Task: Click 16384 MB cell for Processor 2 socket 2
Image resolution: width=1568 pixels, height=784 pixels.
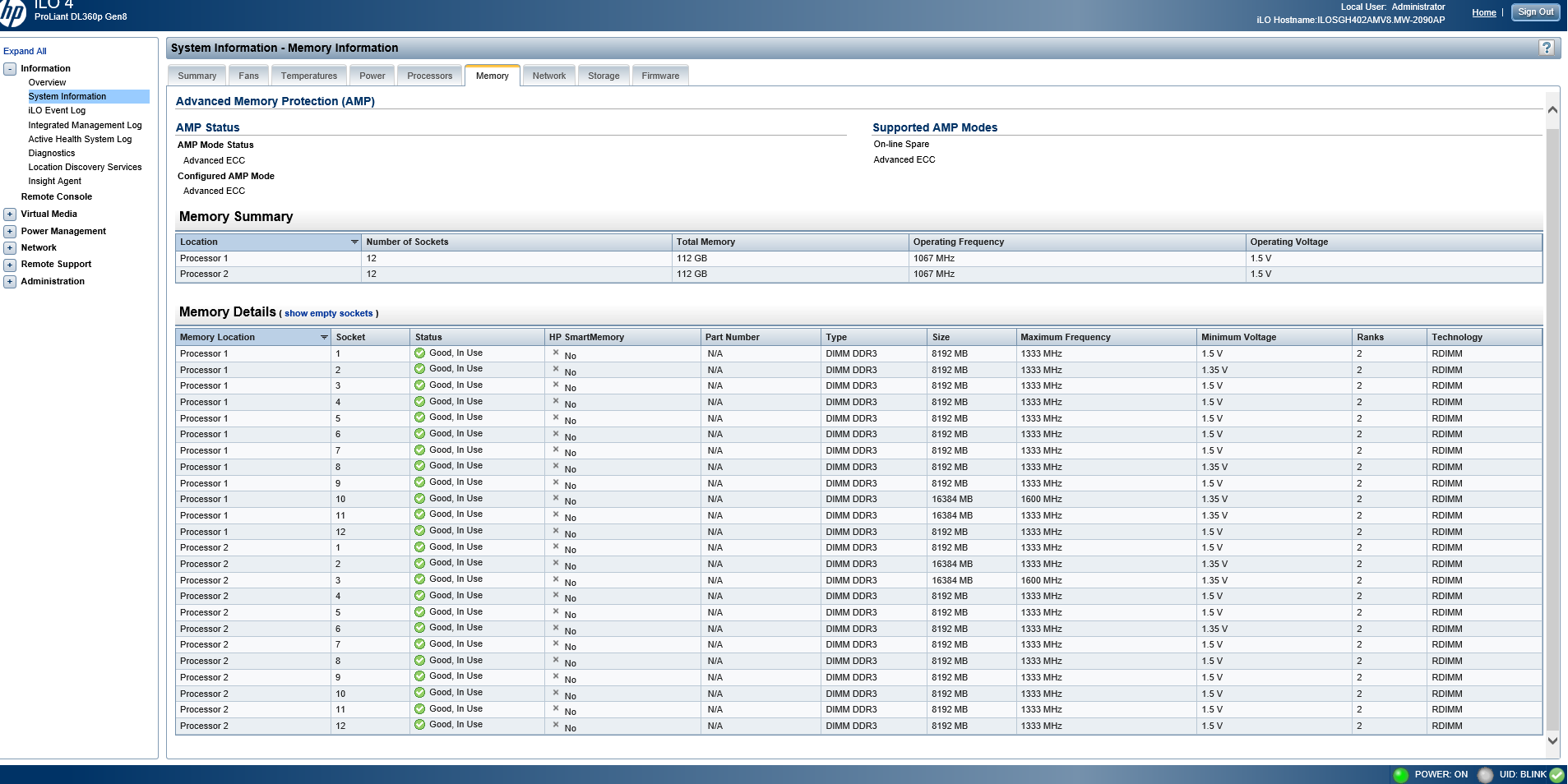Action: click(971, 564)
